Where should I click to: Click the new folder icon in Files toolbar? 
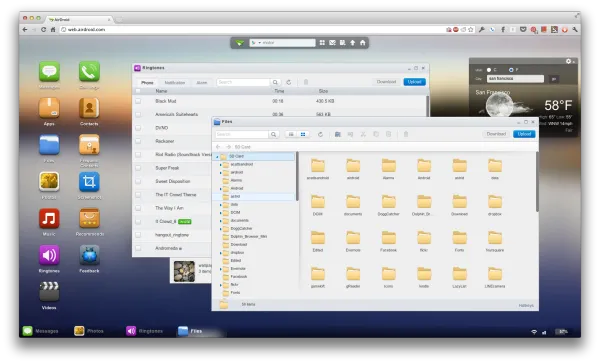(x=338, y=134)
